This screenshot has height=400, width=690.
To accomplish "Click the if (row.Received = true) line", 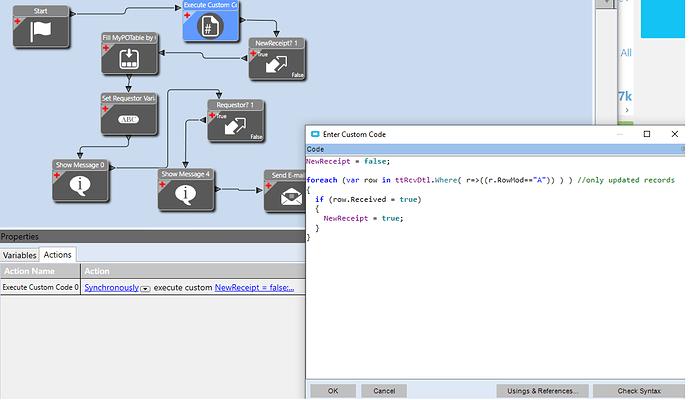I will [368, 199].
